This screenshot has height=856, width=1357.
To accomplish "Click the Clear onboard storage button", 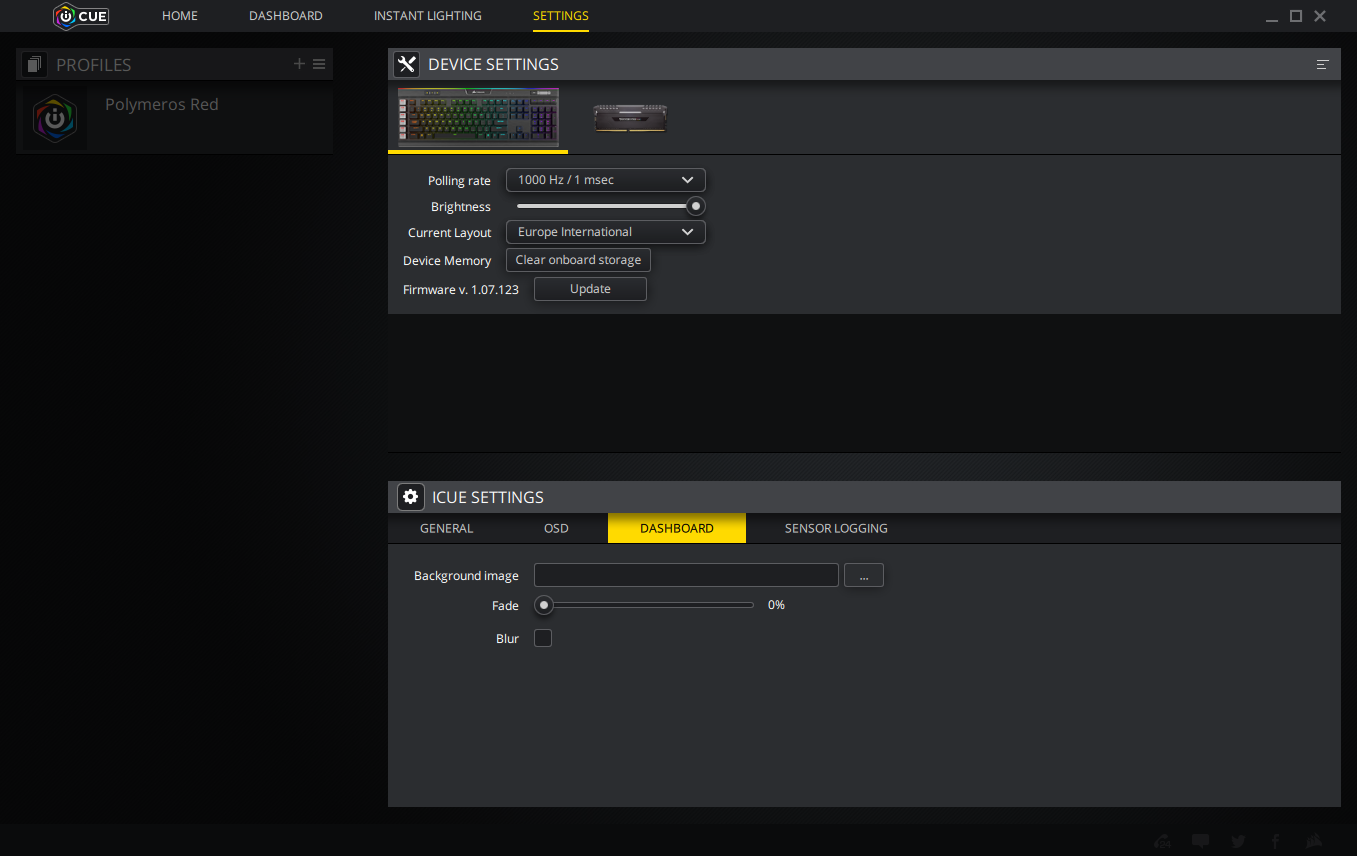I will click(x=578, y=260).
